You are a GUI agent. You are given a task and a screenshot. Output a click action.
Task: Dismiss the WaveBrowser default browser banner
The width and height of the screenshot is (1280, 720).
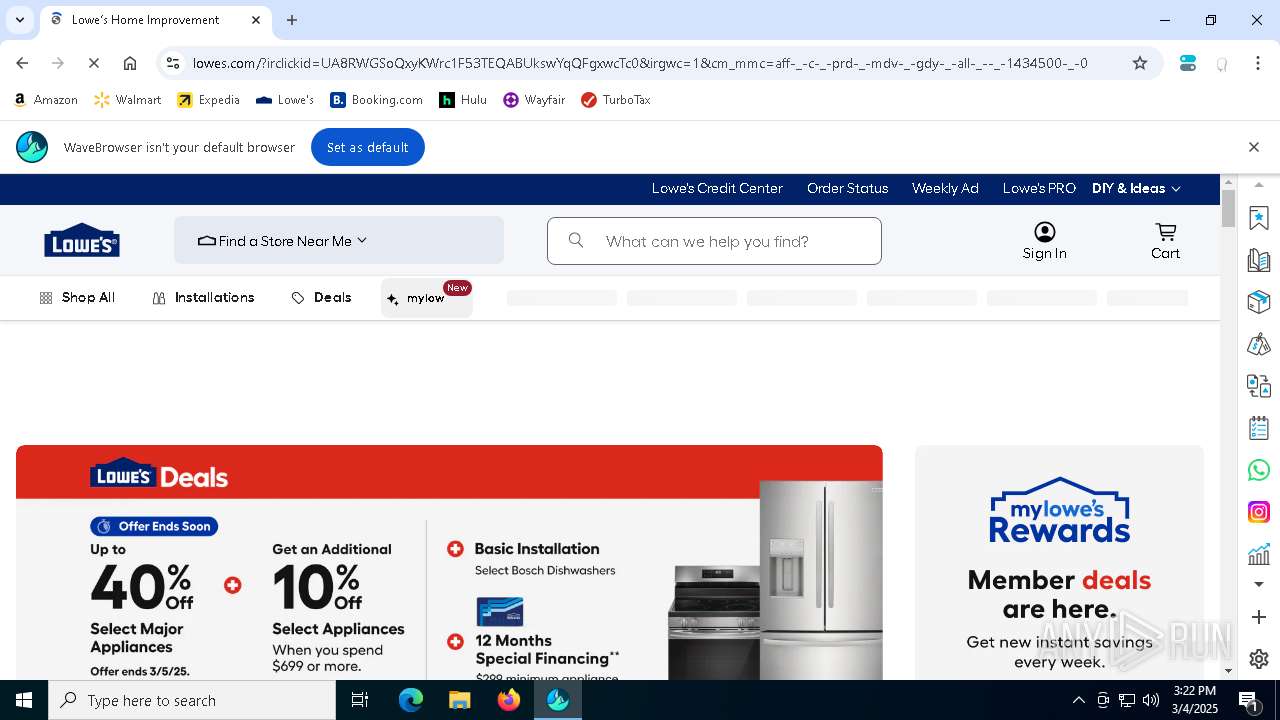coord(1253,147)
